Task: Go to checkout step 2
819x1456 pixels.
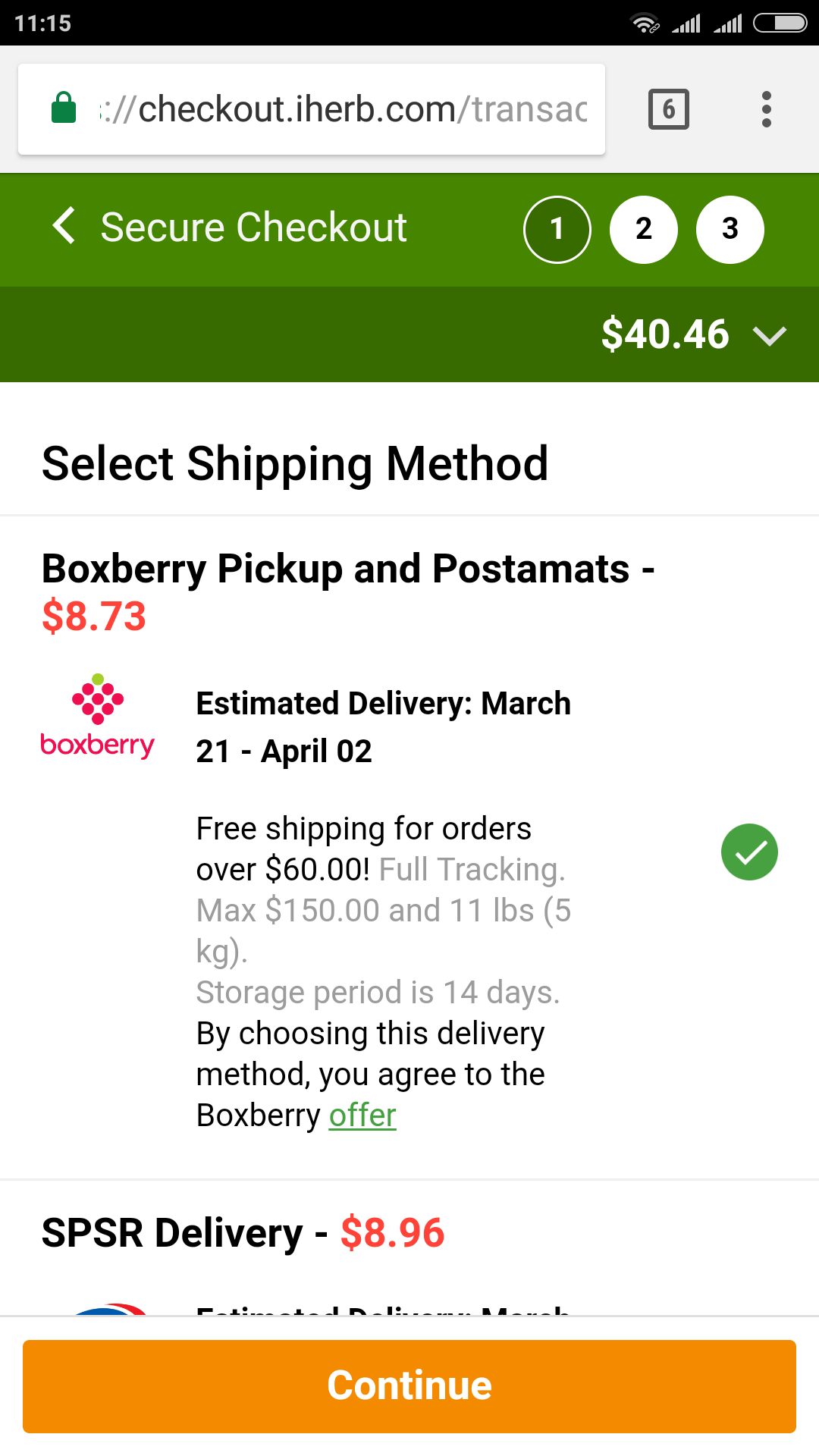Action: coord(644,229)
